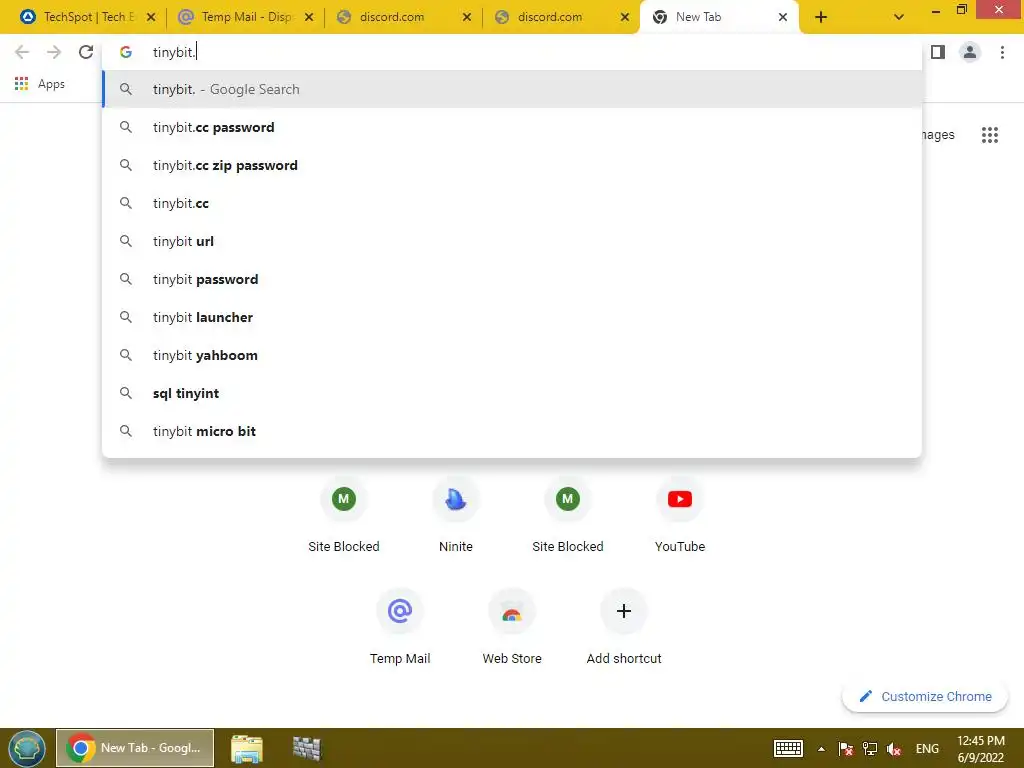Open the Action Center flag icon
1024x768 pixels.
846,748
